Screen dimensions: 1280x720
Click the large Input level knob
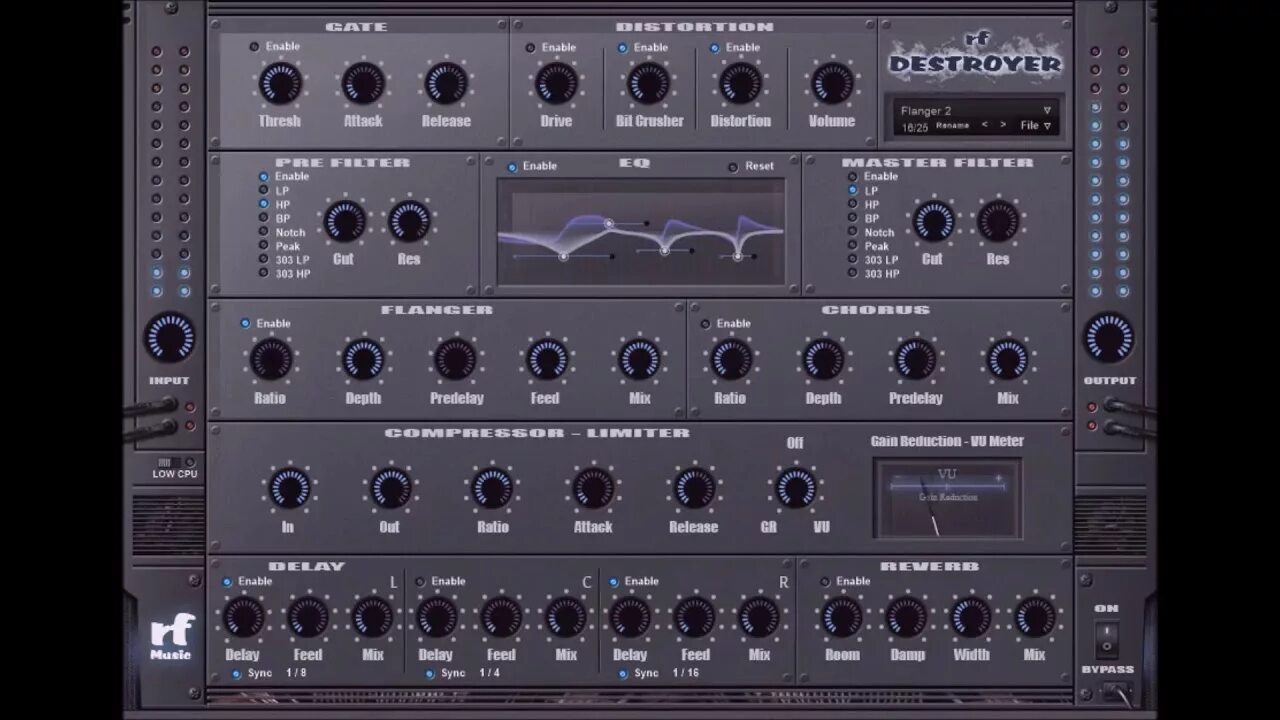pyautogui.click(x=170, y=337)
